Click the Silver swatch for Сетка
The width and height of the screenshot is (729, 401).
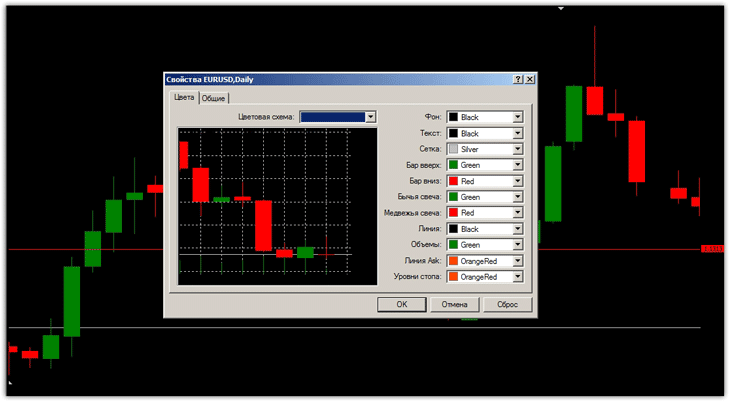point(453,149)
